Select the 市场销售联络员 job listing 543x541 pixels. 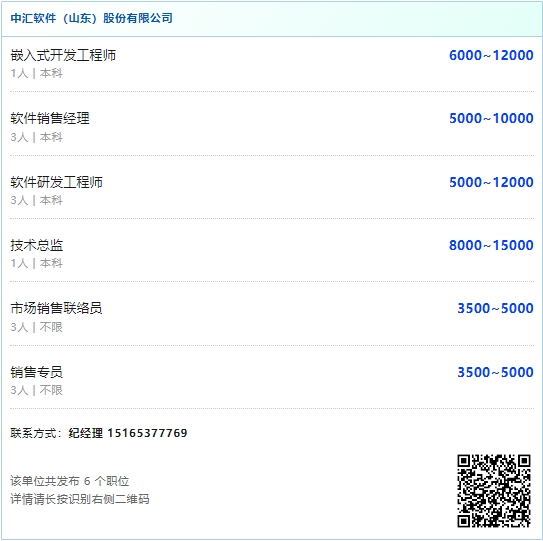(56, 308)
